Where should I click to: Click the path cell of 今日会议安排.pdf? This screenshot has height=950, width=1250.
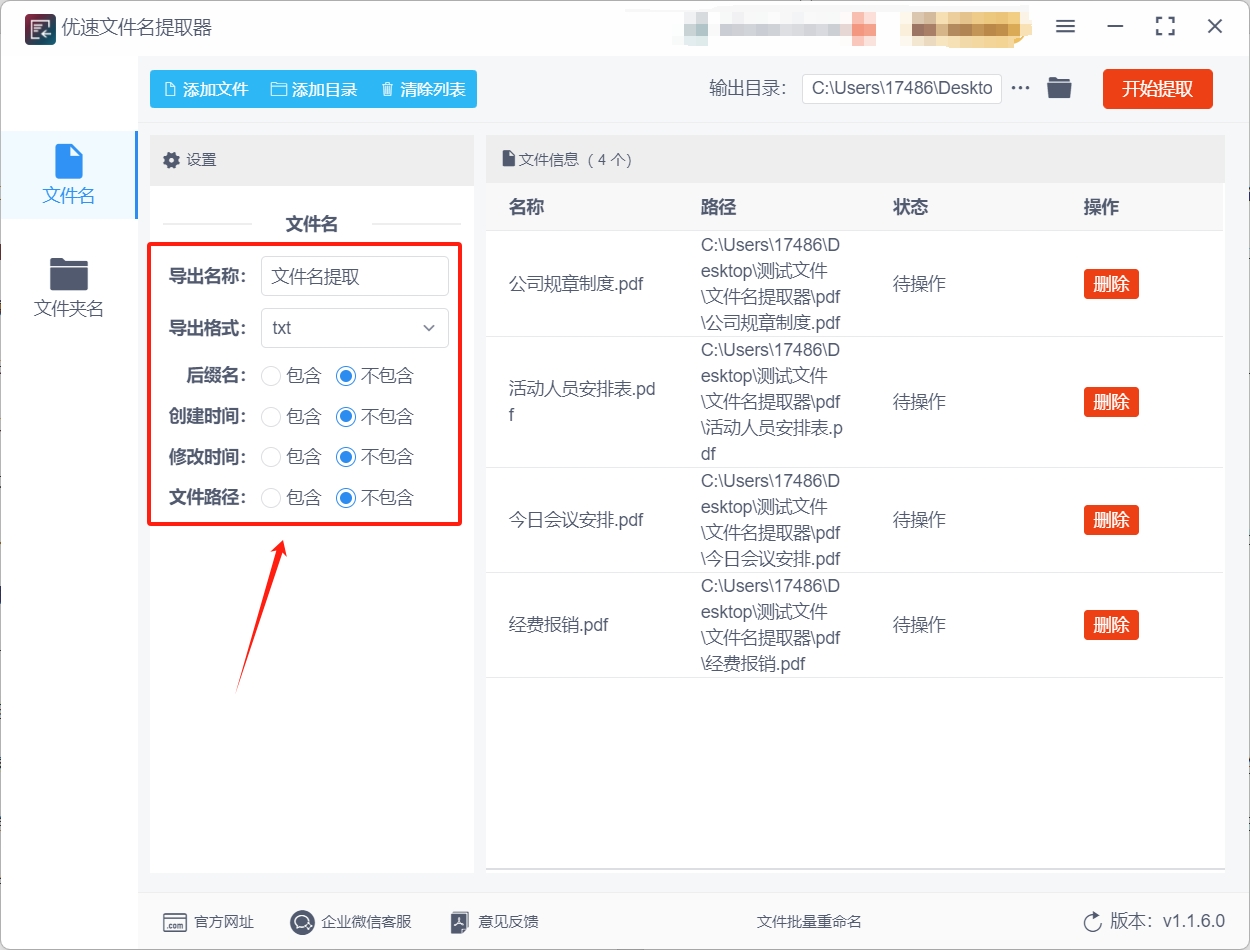[771, 520]
